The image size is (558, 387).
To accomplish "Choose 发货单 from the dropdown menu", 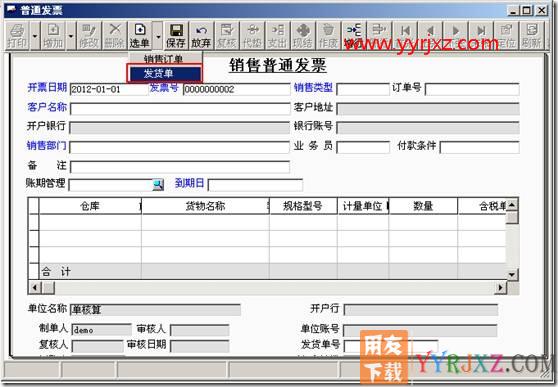I will 164,74.
